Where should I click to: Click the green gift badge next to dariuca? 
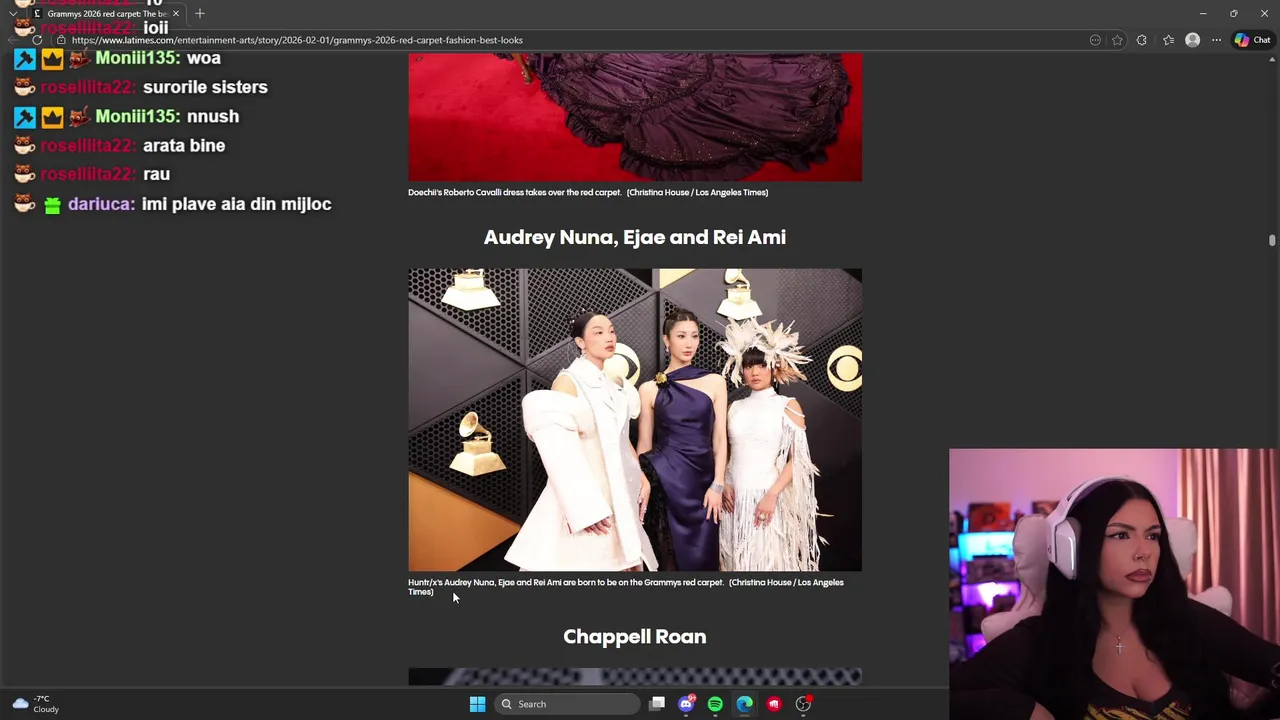click(x=52, y=205)
